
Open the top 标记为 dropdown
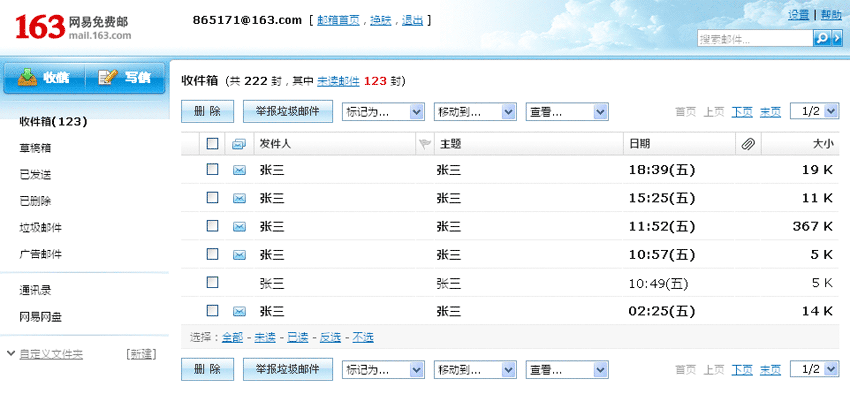pos(383,112)
